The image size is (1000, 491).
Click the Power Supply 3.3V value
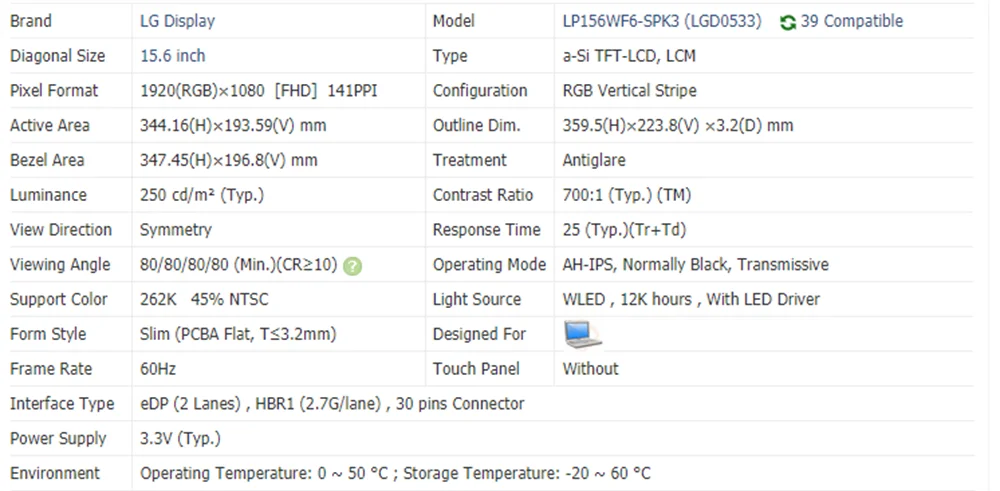(x=180, y=438)
